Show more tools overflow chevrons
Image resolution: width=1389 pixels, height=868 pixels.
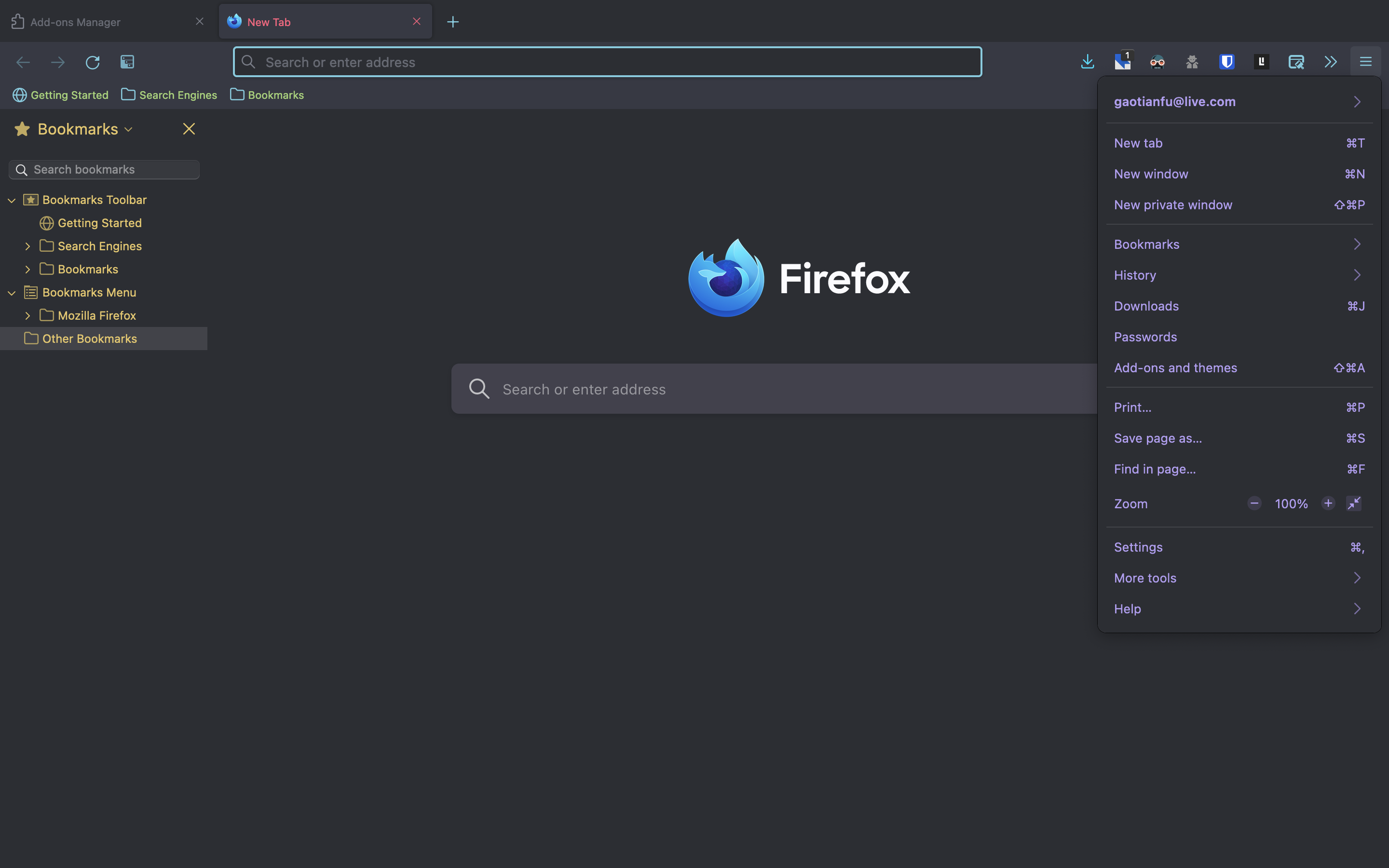point(1331,62)
